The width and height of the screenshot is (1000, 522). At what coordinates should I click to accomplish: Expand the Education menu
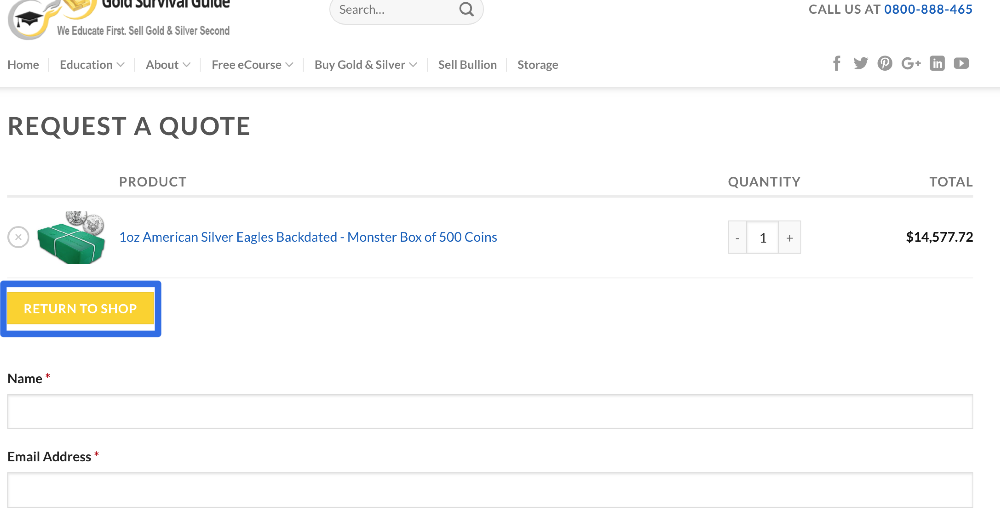(92, 64)
